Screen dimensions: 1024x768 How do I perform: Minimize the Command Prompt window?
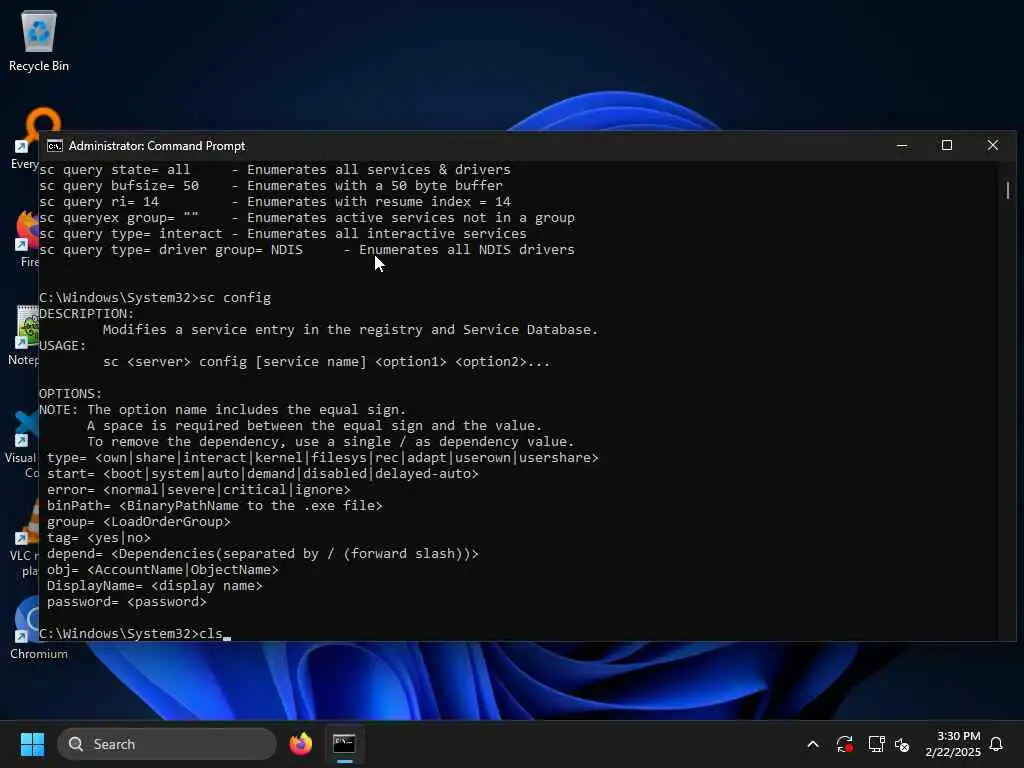point(902,146)
